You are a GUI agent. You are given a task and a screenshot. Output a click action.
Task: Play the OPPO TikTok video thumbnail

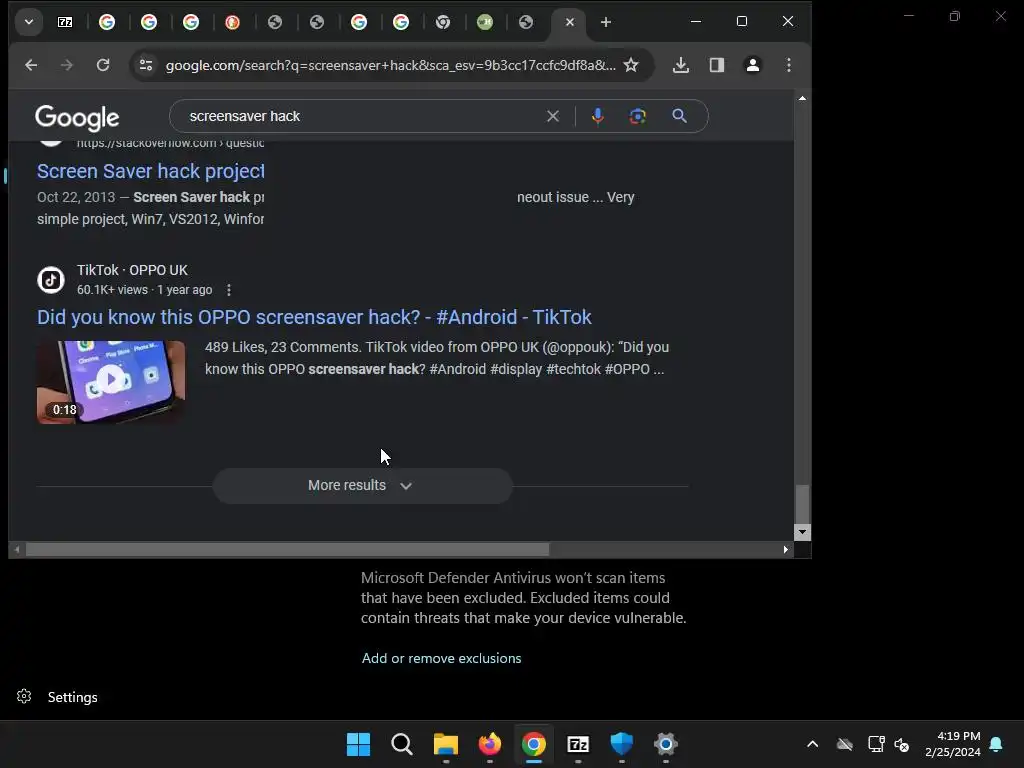[x=111, y=382]
